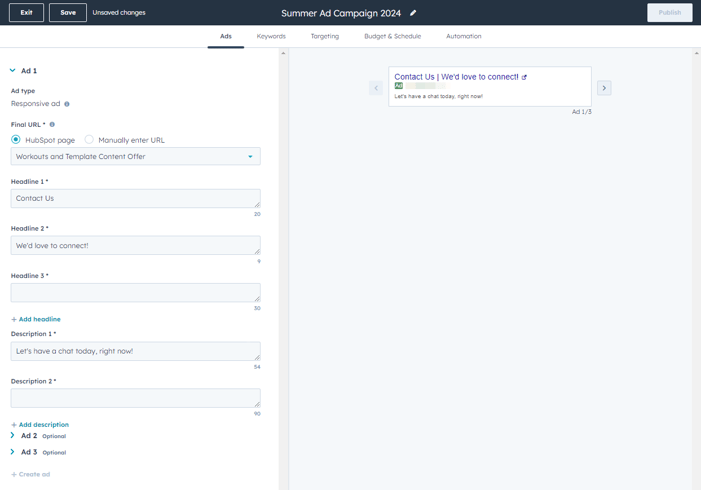This screenshot has width=701, height=490.
Task: Expand the Ad 2 optional section
Action: point(13,436)
